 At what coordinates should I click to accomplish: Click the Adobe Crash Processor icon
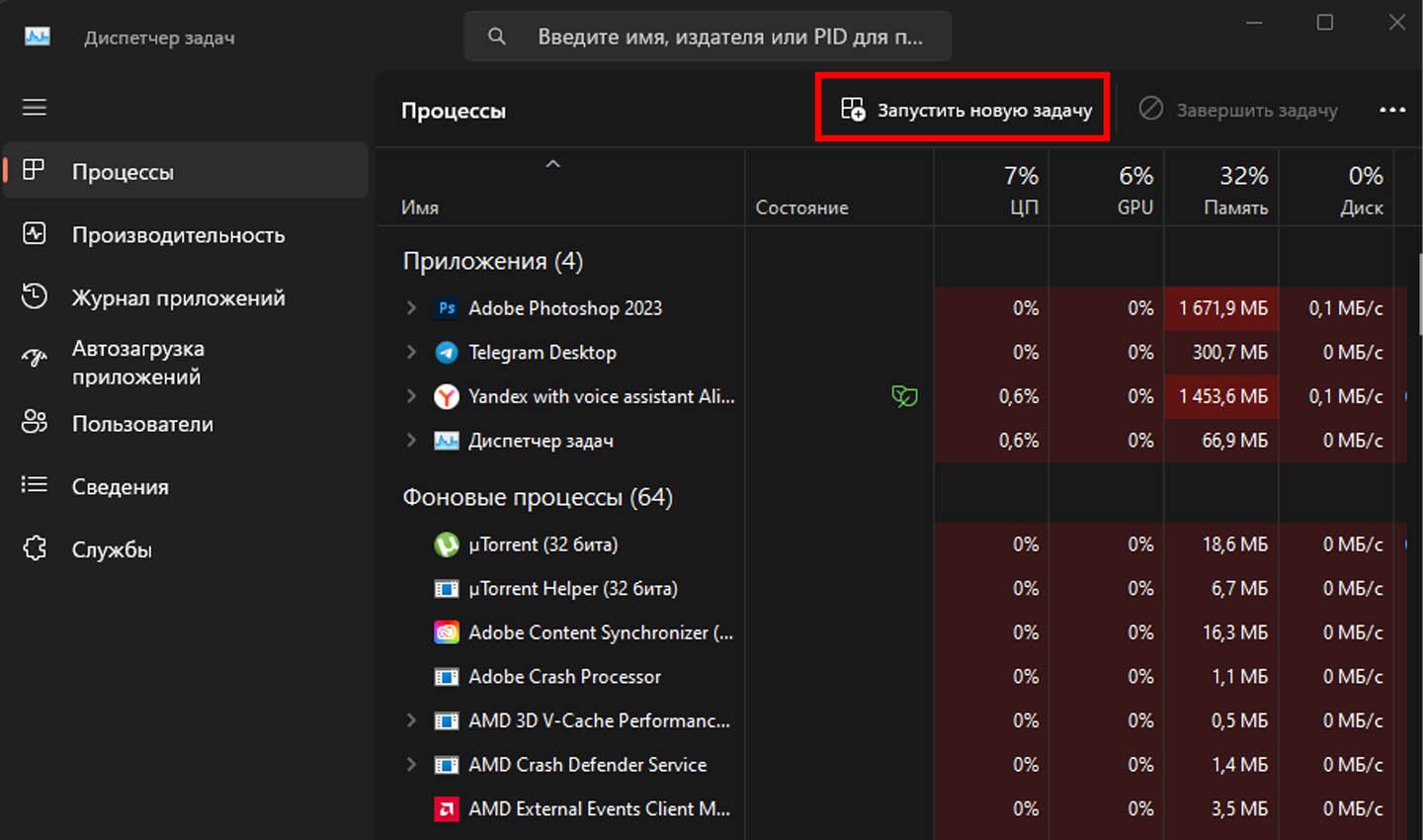tap(447, 677)
